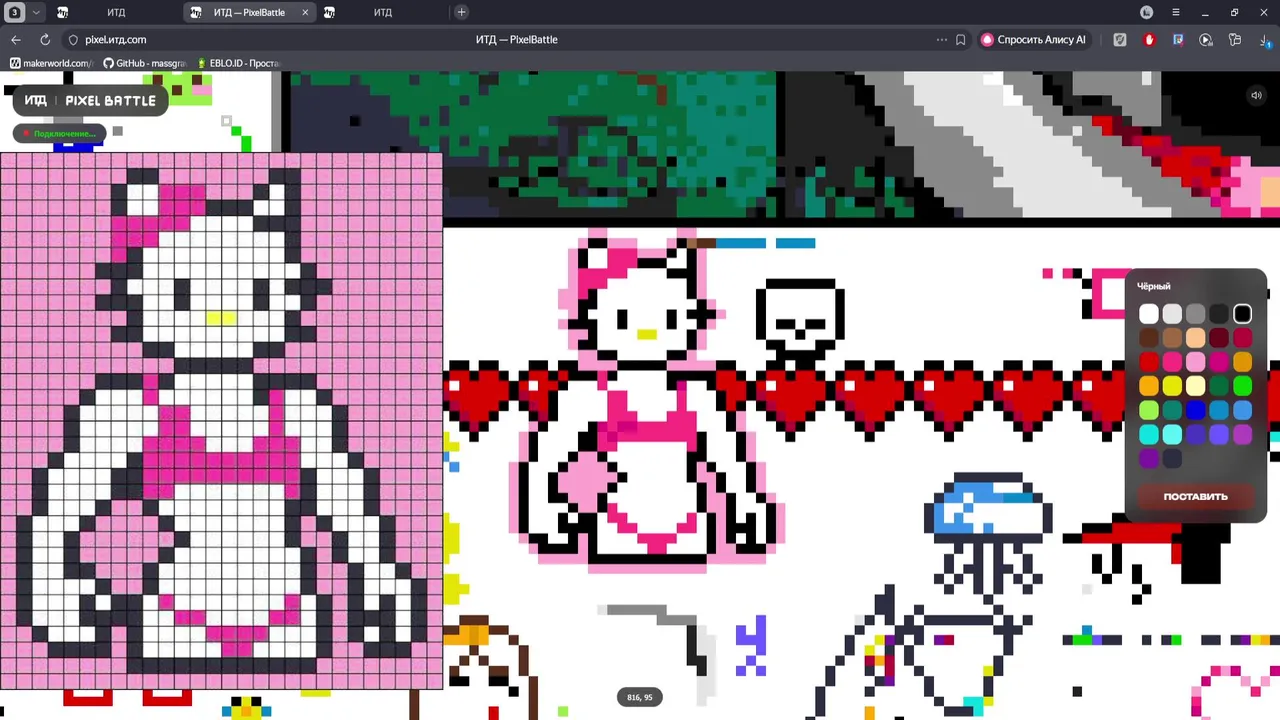Open the user profile avatar icon
This screenshot has width=1280, height=720.
pyautogui.click(x=1147, y=12)
